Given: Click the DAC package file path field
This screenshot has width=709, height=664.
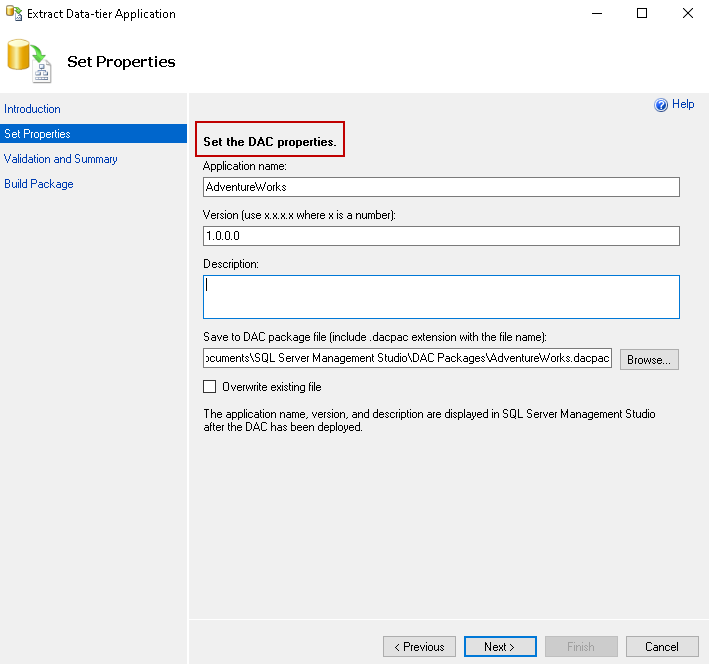Looking at the screenshot, I should [x=407, y=359].
